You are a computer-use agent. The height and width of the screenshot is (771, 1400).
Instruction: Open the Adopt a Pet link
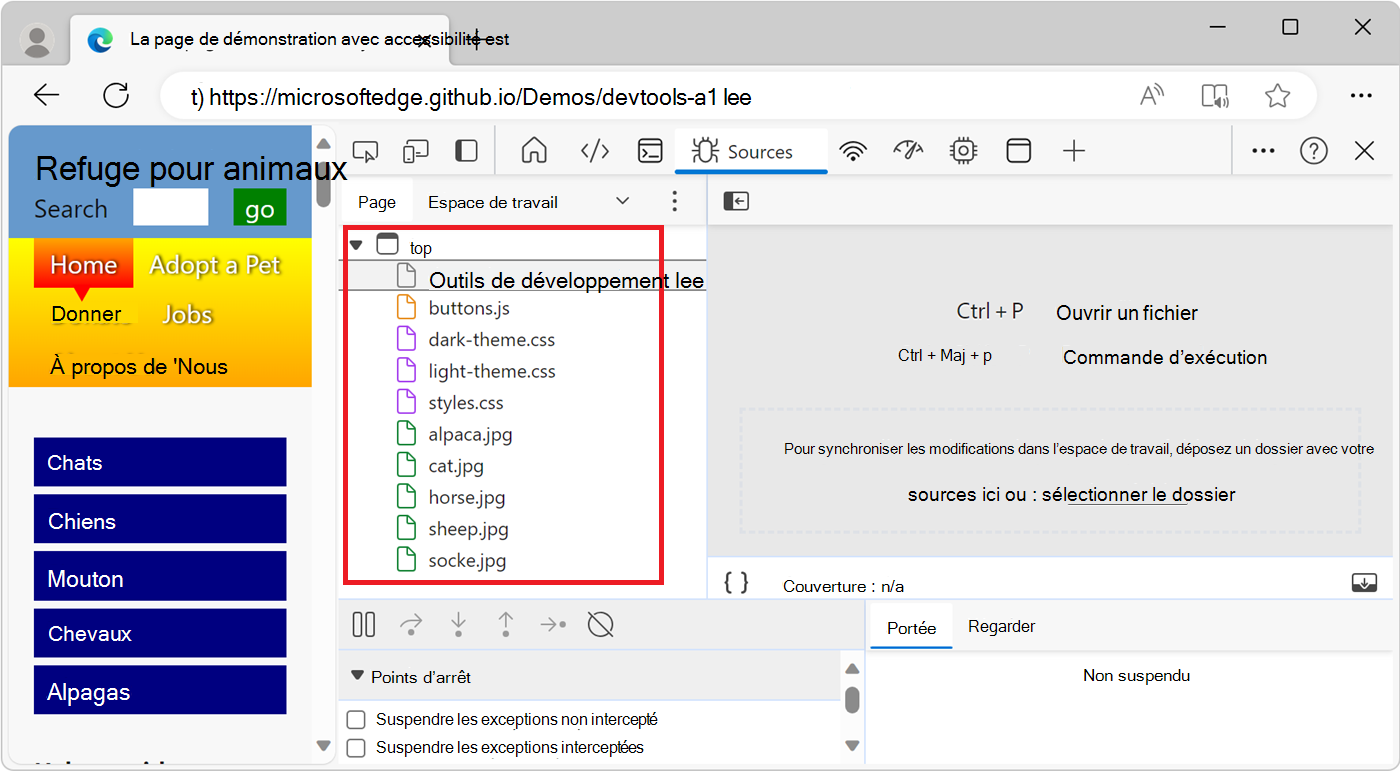pos(215,265)
